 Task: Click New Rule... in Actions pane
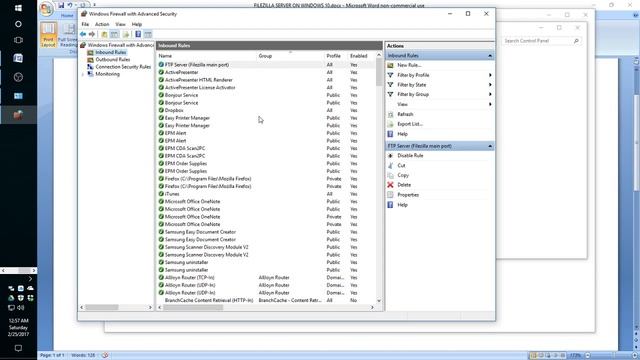pyautogui.click(x=409, y=65)
